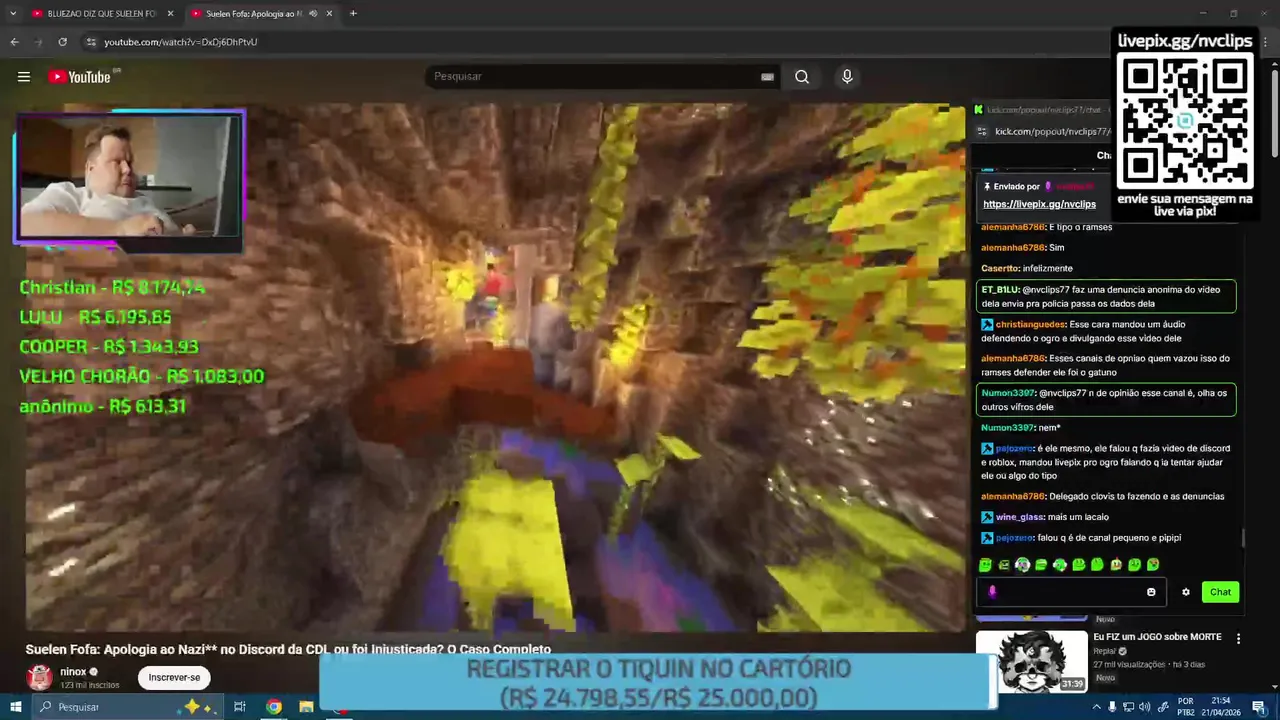Open the POR PTB2 language selector
This screenshot has height=720, width=1280.
tap(1185, 707)
